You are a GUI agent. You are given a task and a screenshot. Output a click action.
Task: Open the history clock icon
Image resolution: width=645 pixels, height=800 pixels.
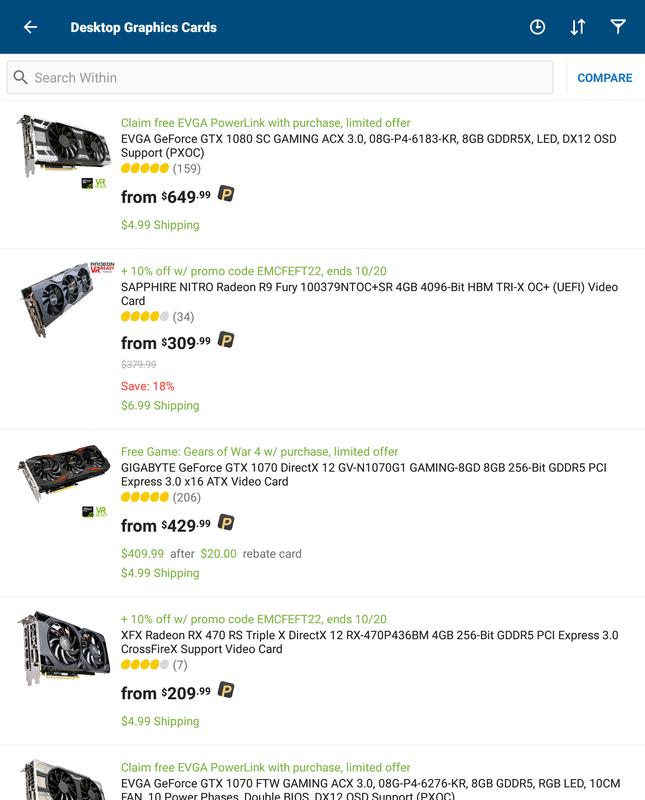(537, 27)
